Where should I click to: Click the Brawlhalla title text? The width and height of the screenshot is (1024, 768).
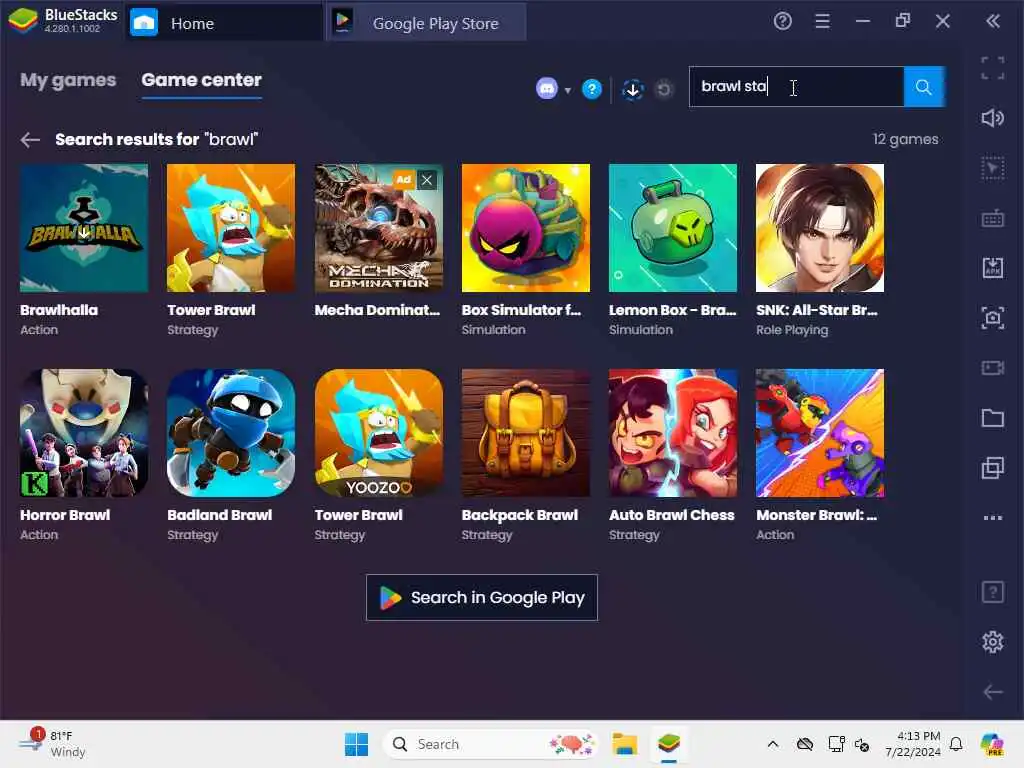coord(59,310)
